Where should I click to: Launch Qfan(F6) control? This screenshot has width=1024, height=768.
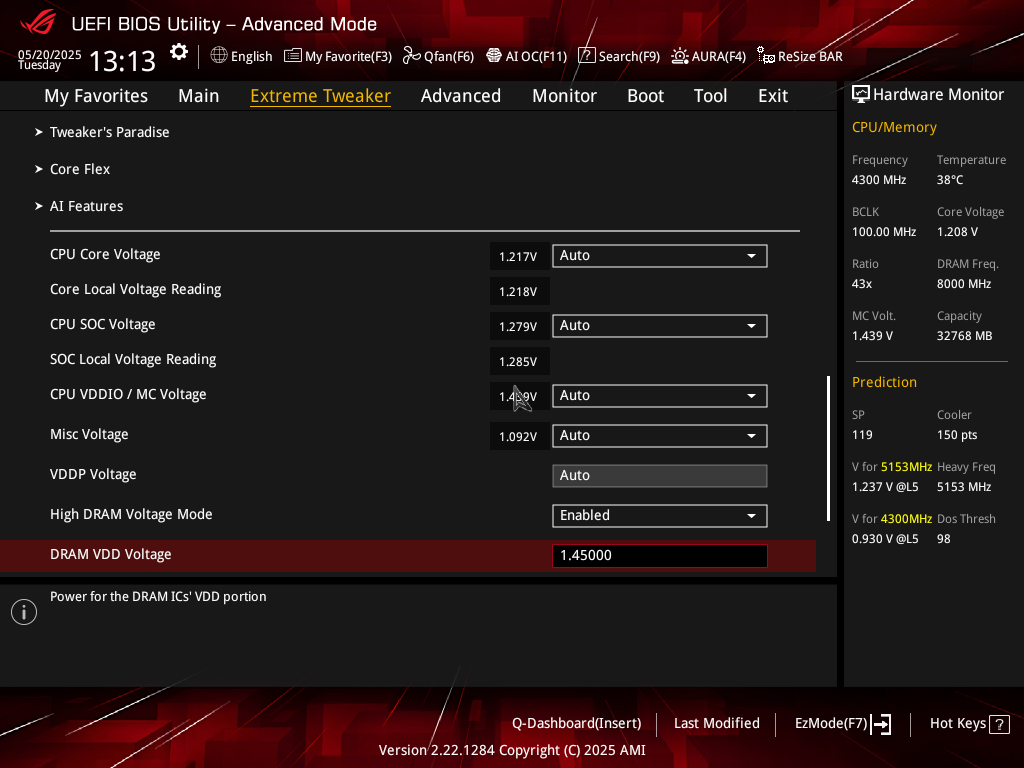click(x=438, y=56)
